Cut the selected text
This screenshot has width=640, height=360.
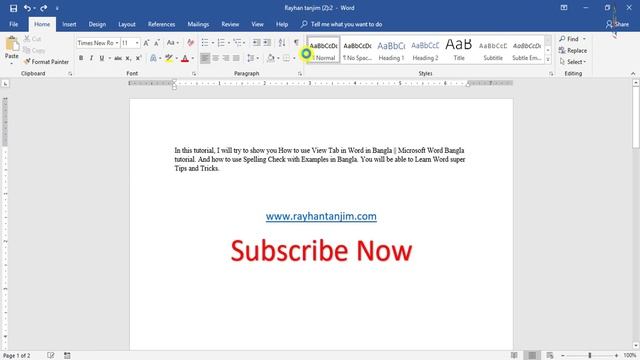33,39
